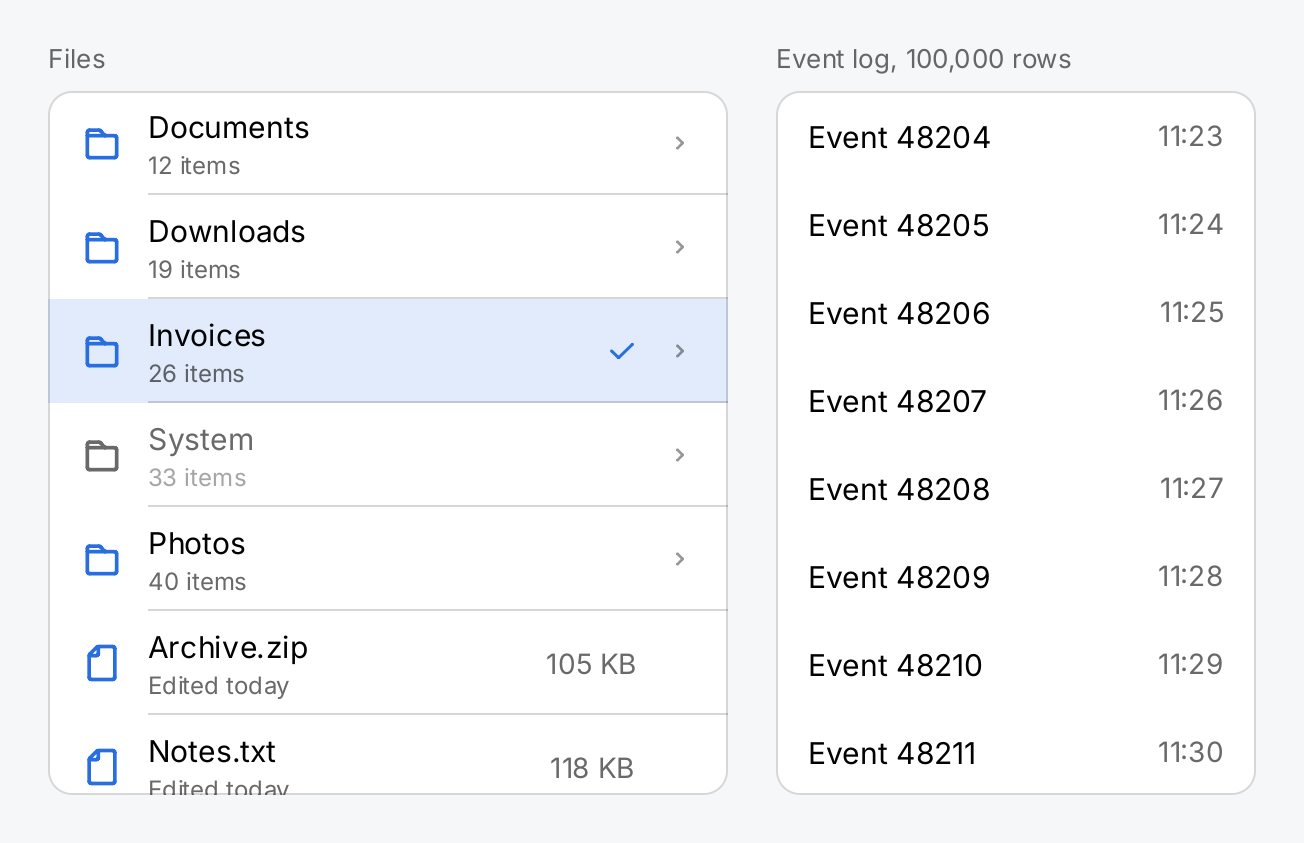Click the Downloads folder icon

(102, 247)
